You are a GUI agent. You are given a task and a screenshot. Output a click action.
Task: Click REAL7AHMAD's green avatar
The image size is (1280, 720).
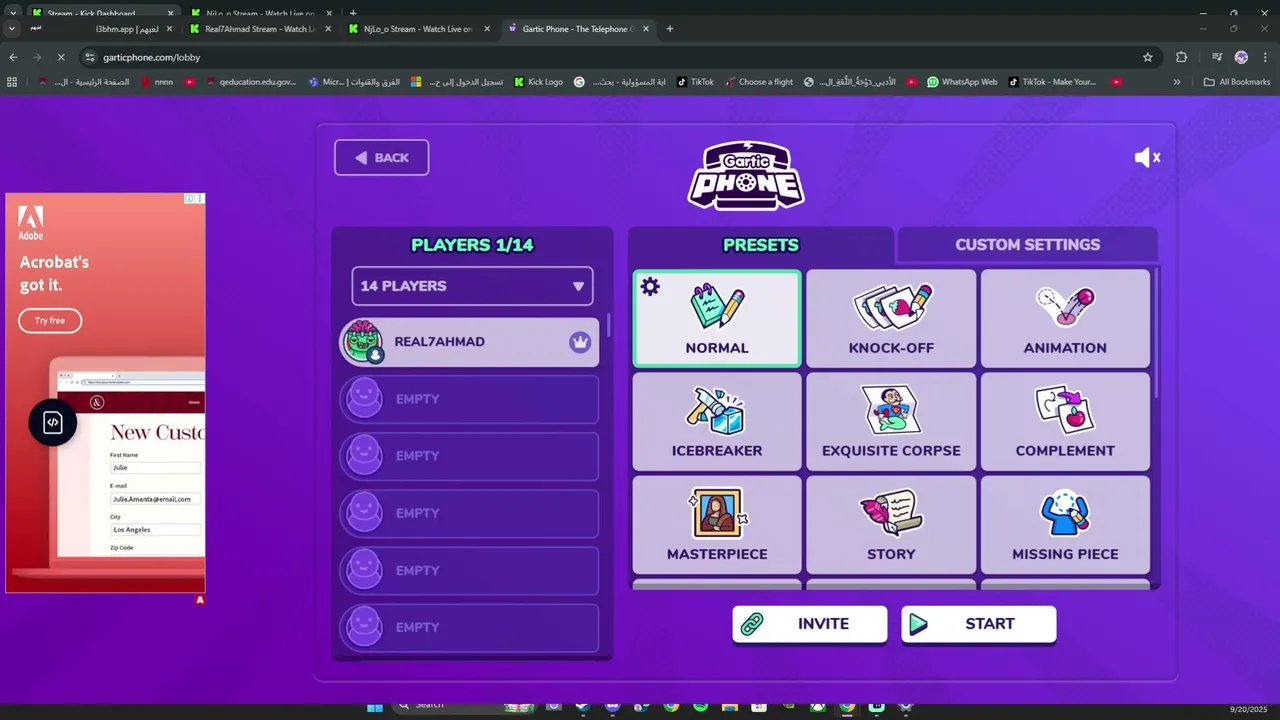tap(363, 342)
